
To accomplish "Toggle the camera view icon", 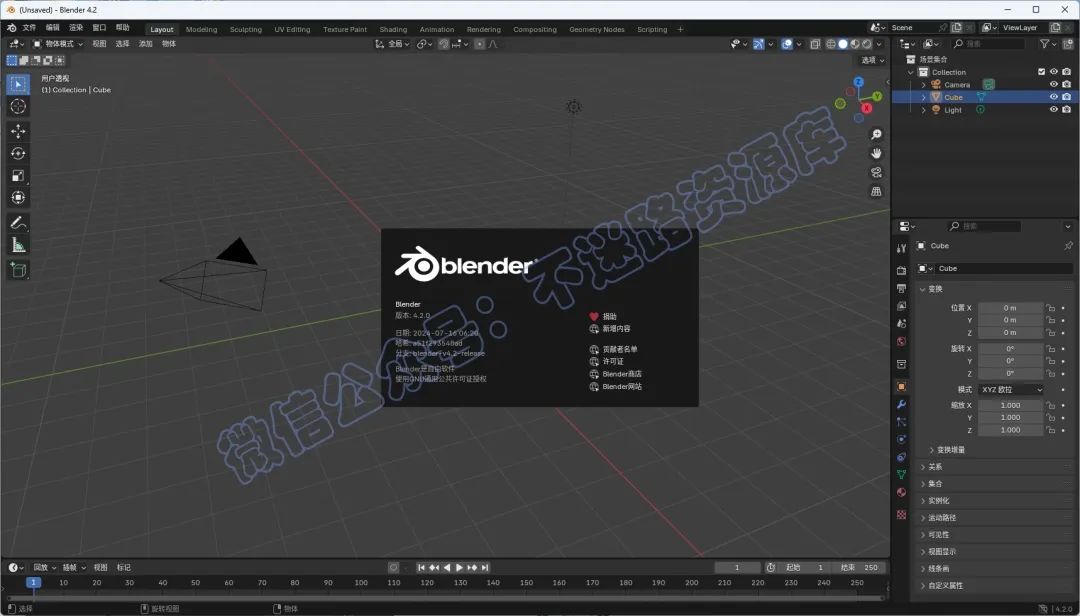I will tap(876, 172).
